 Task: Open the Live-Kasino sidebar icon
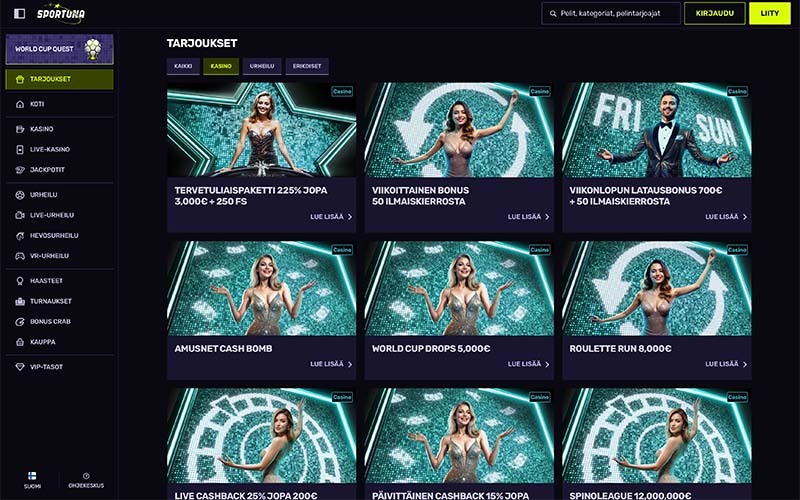pos(20,149)
